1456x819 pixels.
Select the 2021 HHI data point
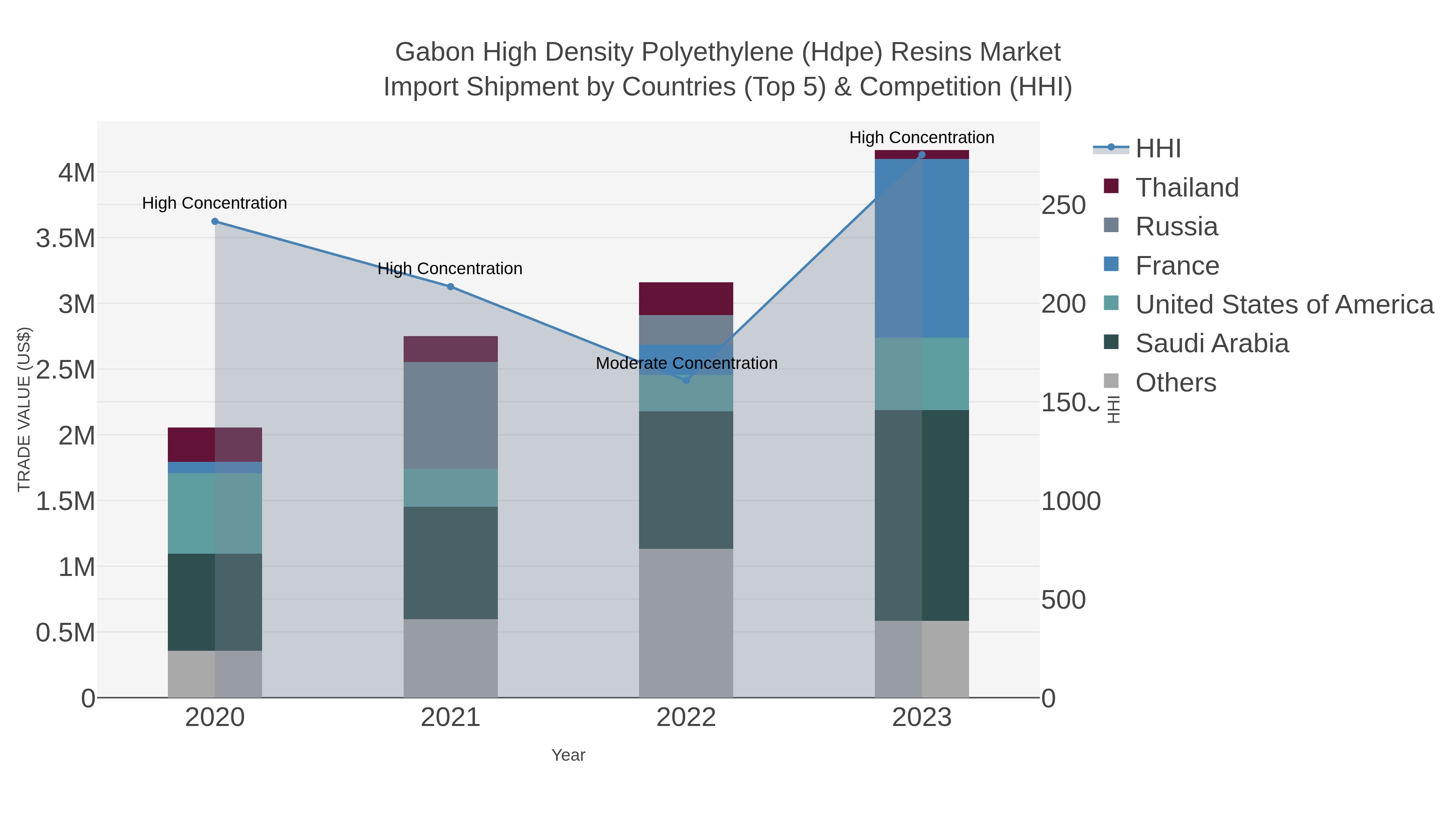451,287
